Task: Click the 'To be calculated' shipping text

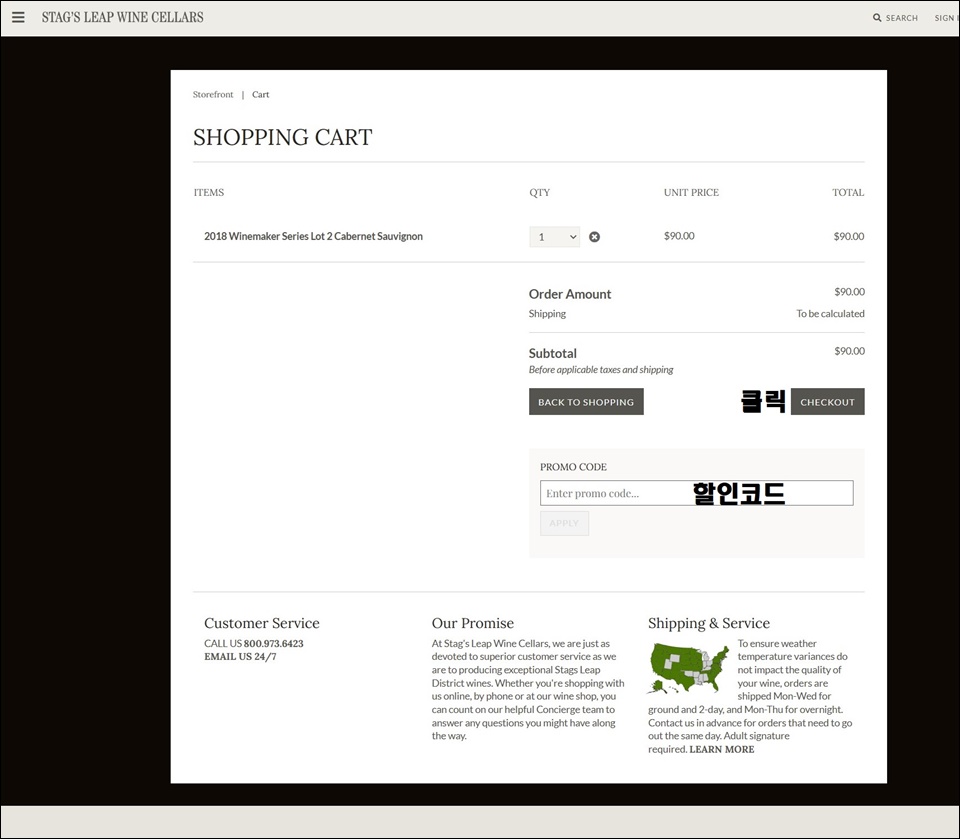Action: coord(830,314)
